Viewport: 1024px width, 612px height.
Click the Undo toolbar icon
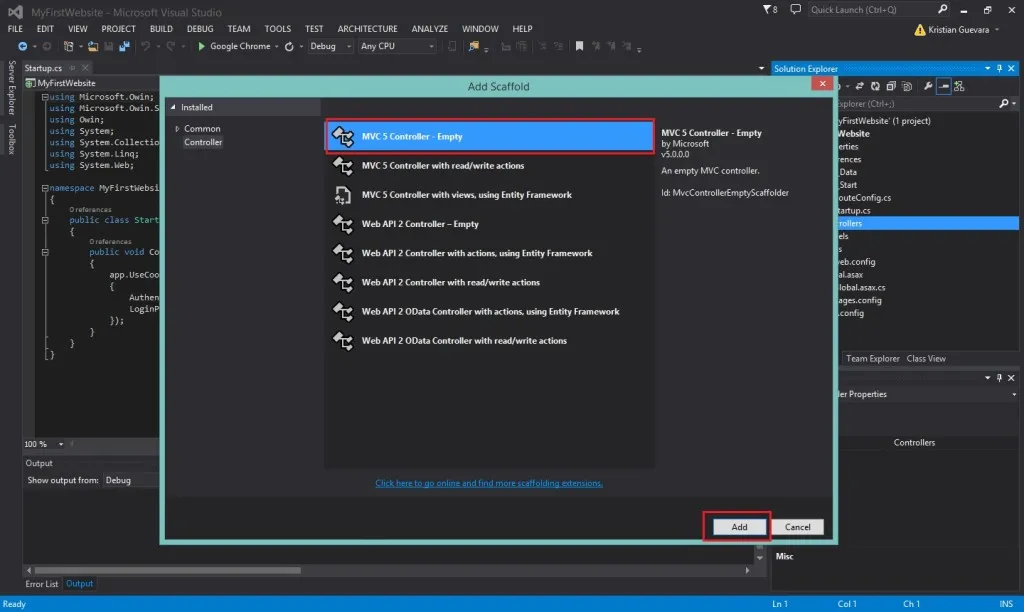146,46
